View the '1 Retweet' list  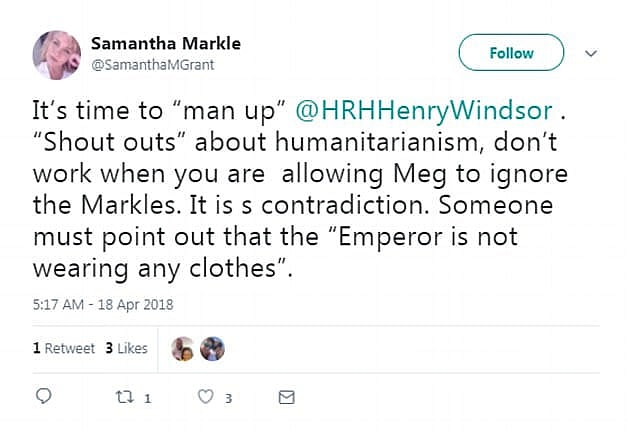click(x=63, y=348)
